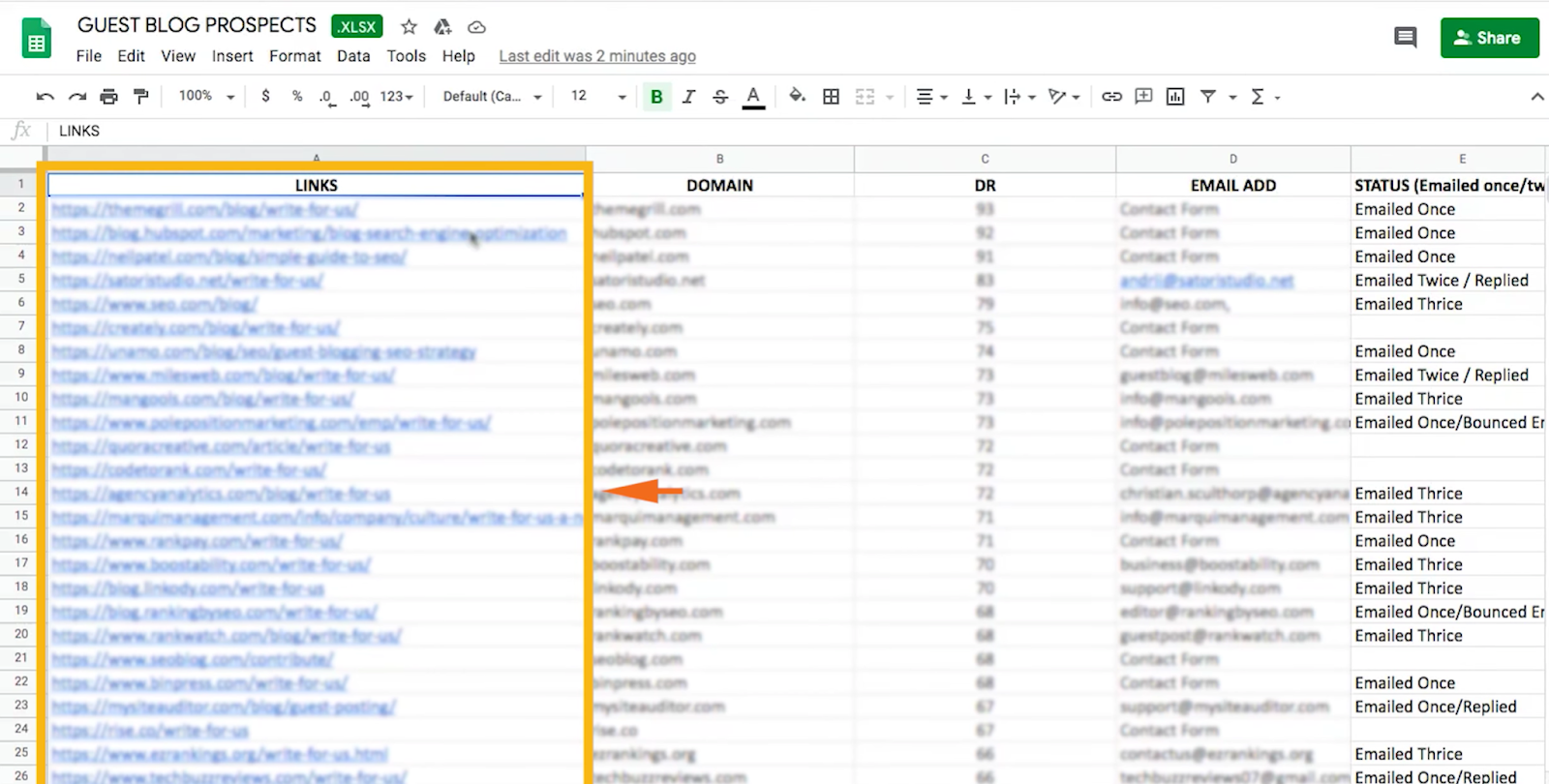Select the DOMAIN header cell
Image resolution: width=1549 pixels, height=784 pixels.
pos(719,185)
